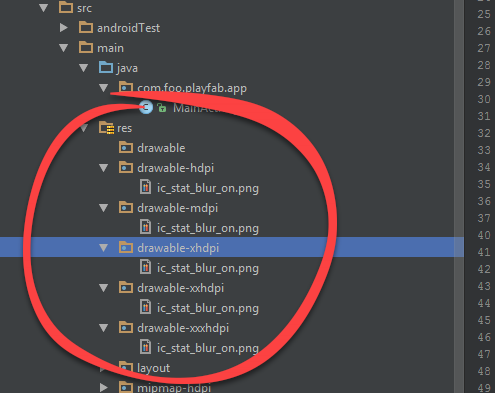495x393 pixels.
Task: Select the drawable-xxhdpi folder label
Action: tap(181, 289)
